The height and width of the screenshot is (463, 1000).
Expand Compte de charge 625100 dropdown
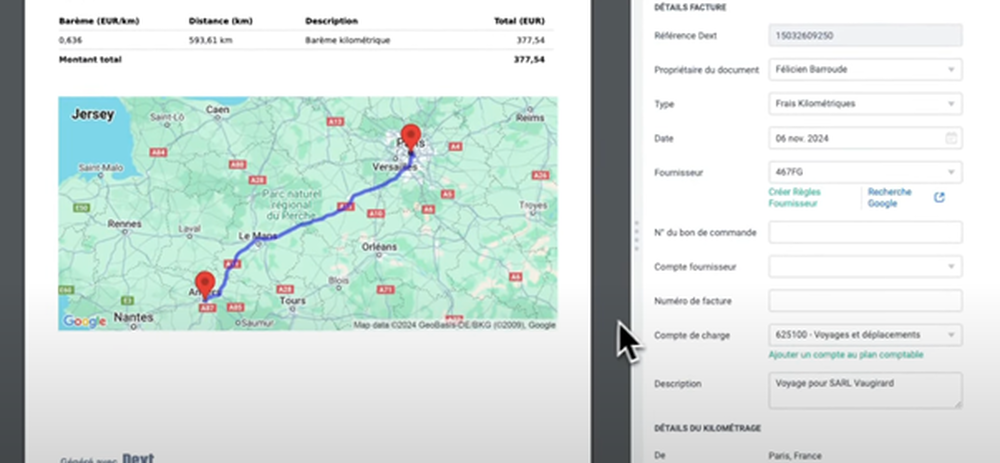click(x=865, y=335)
